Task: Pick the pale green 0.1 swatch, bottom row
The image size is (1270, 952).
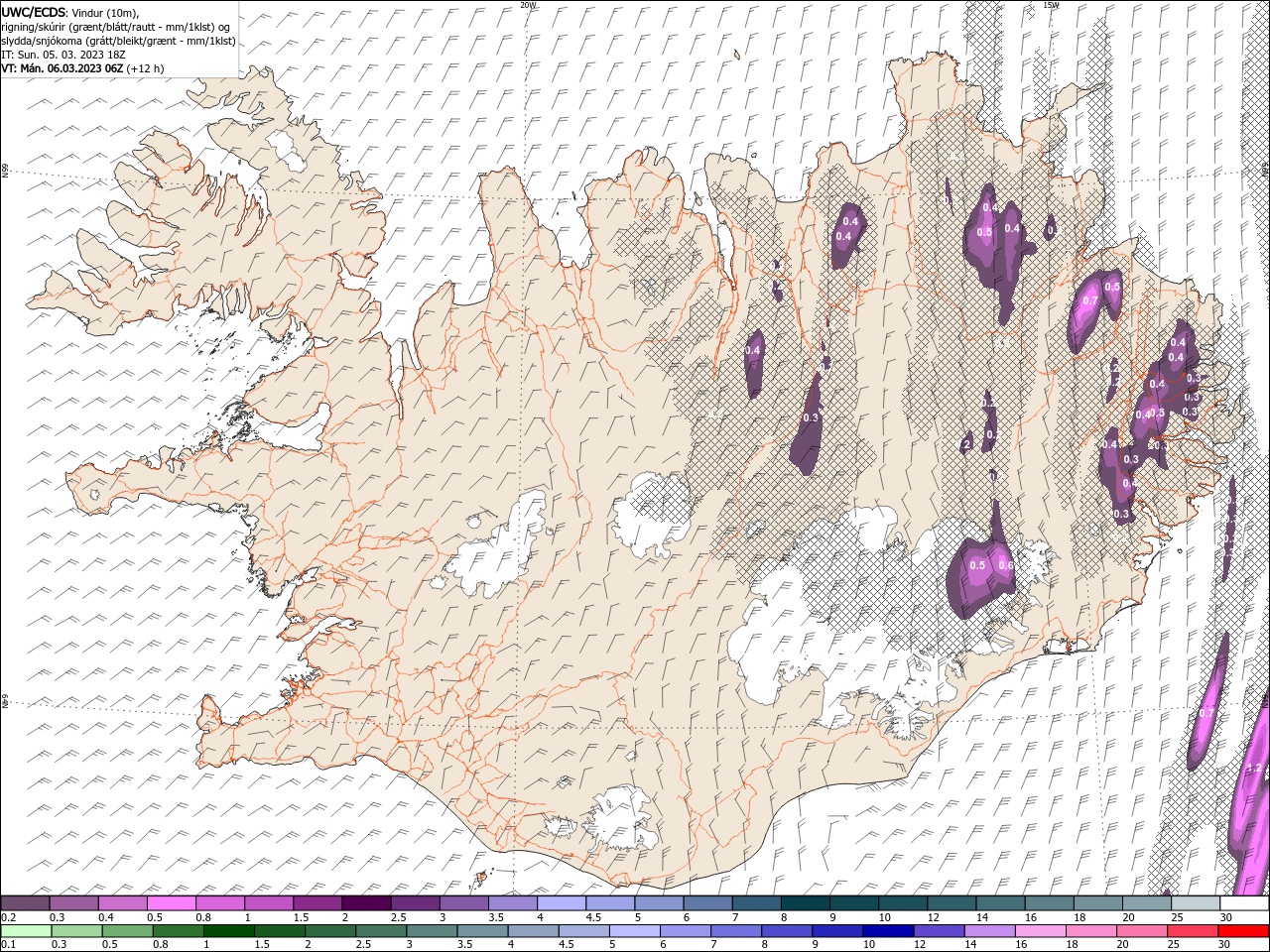Action: (x=26, y=931)
